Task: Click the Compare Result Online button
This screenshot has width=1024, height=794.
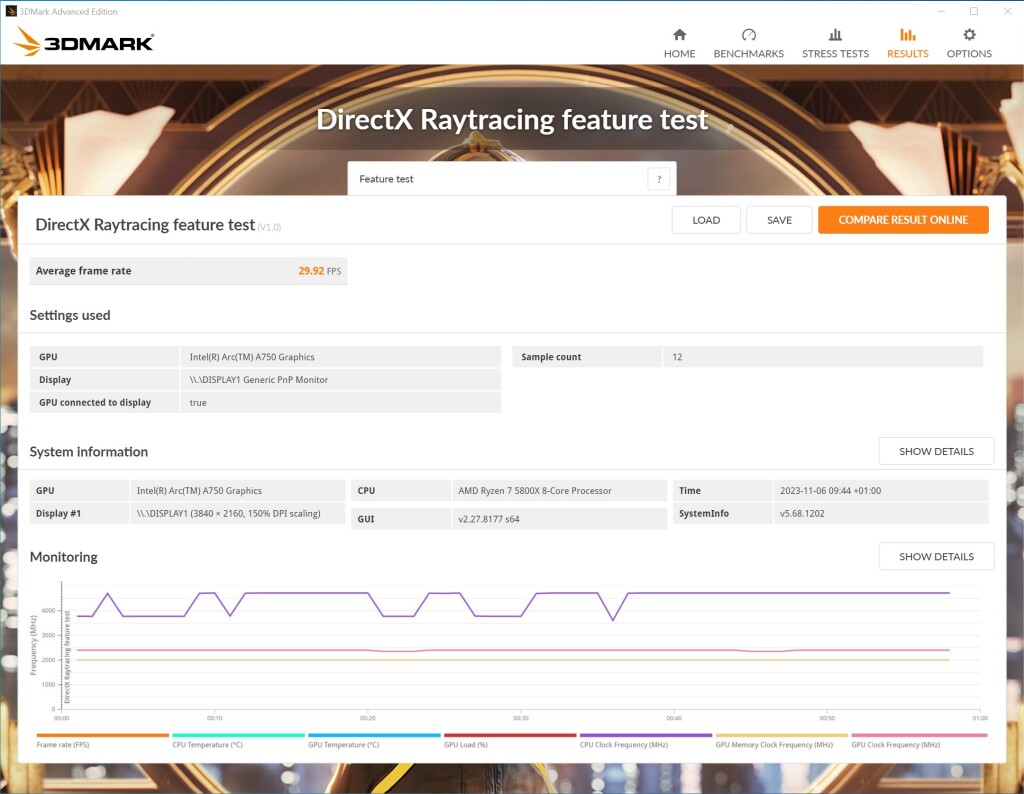Action: pyautogui.click(x=902, y=220)
